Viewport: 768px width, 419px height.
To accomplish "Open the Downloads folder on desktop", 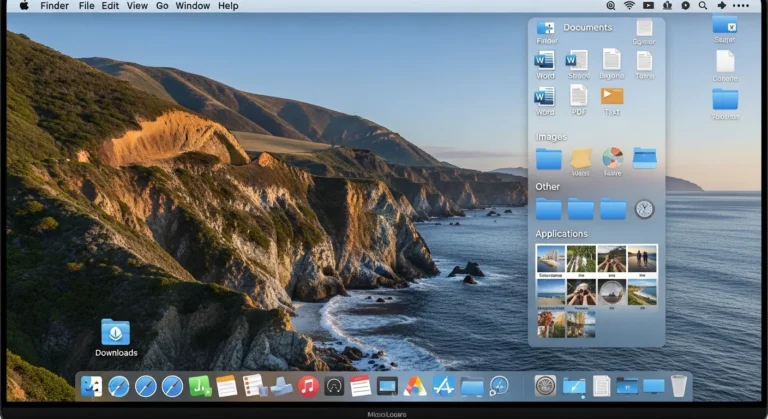I will click(x=116, y=333).
